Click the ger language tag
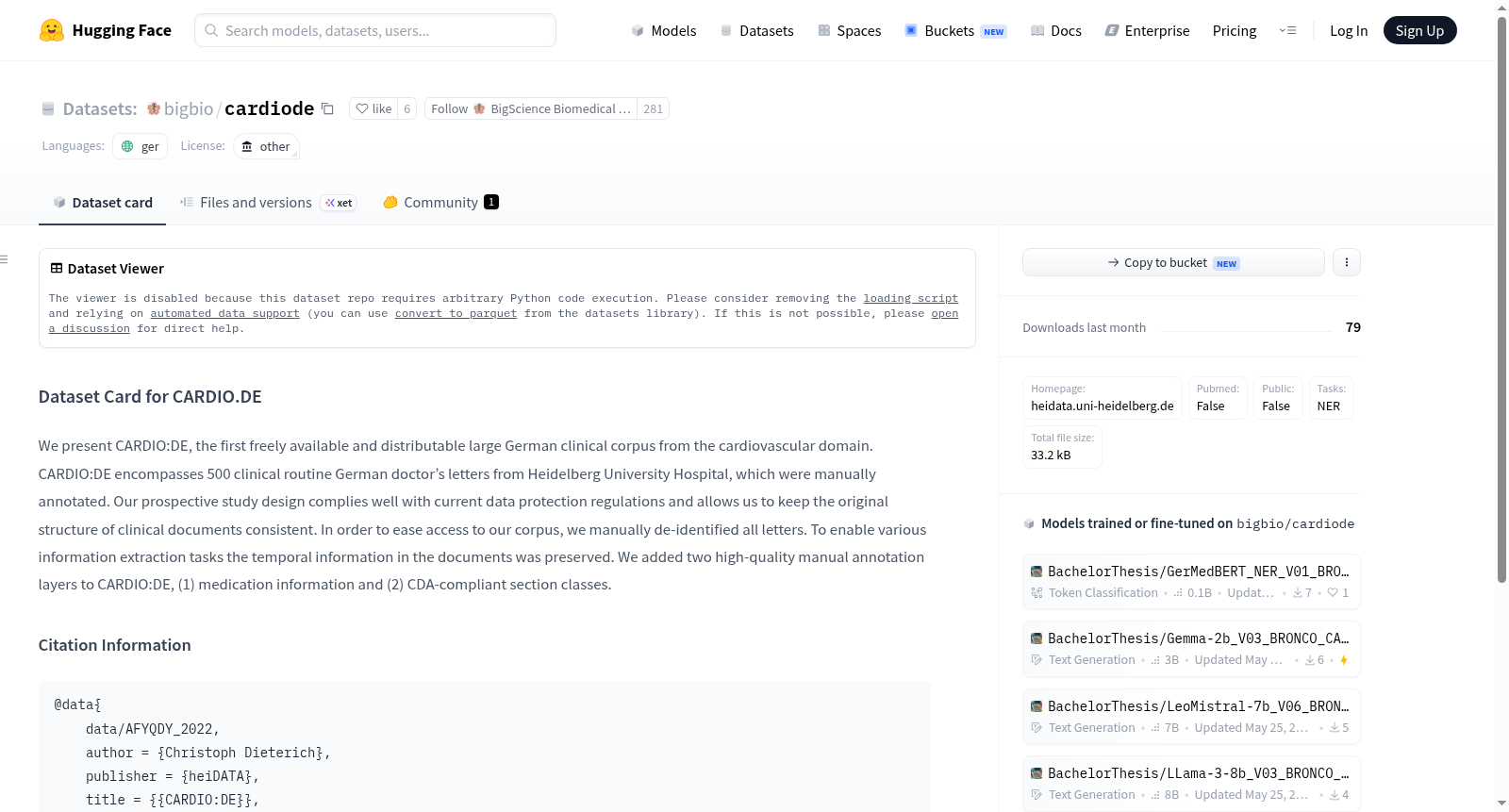The image size is (1509, 812). pos(140,146)
